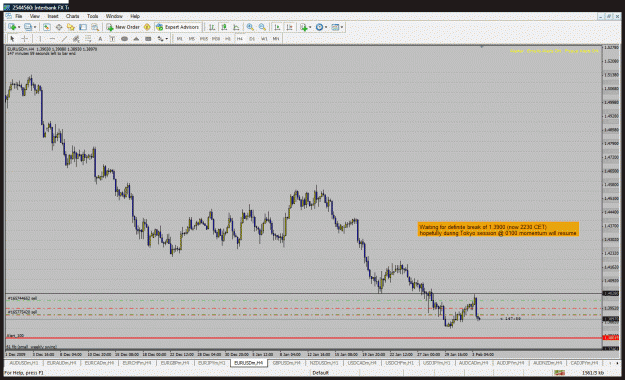This screenshot has width=625, height=380.
Task: Open the Charts menu
Action: point(72,16)
